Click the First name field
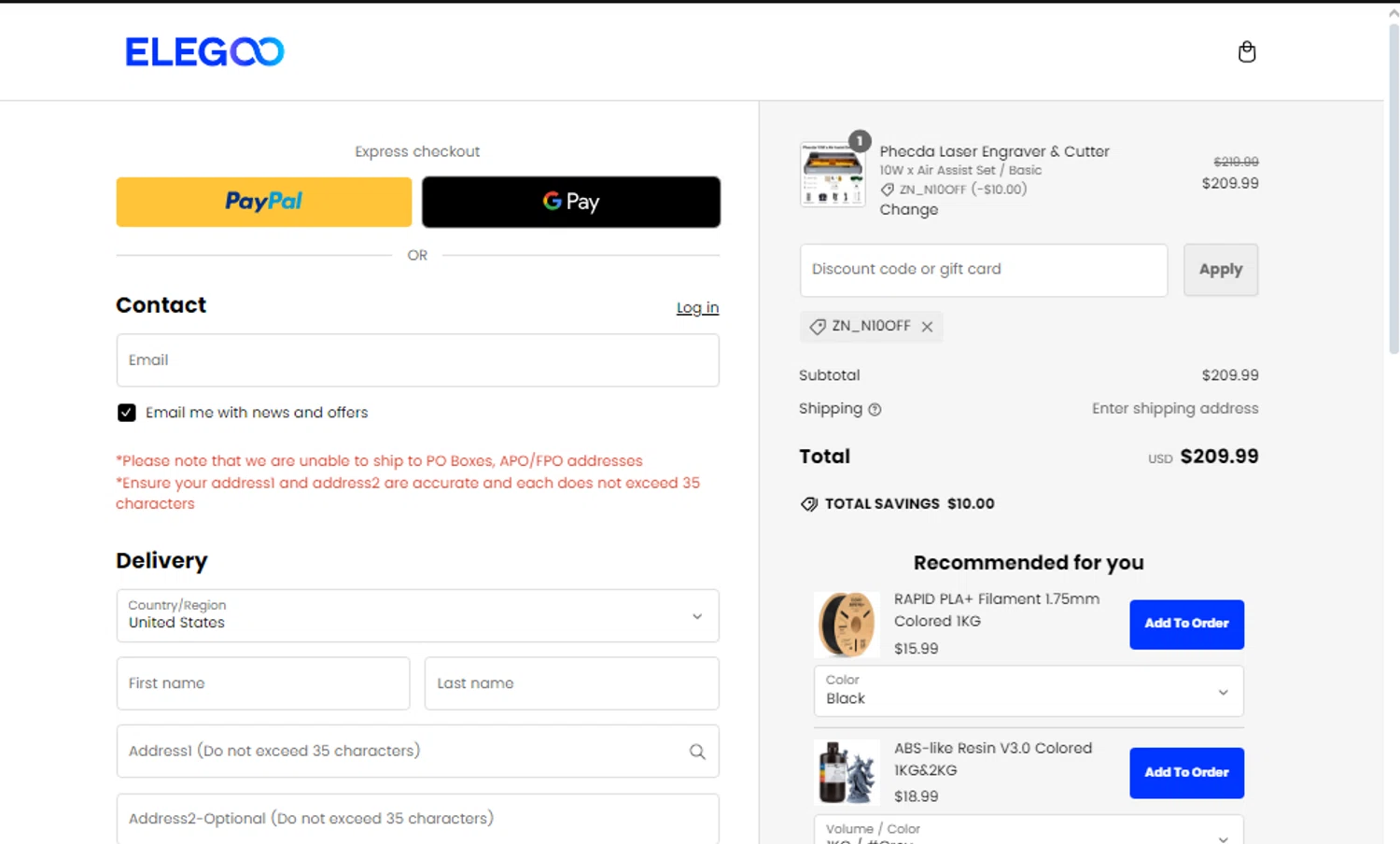The image size is (1400, 844). pos(263,683)
